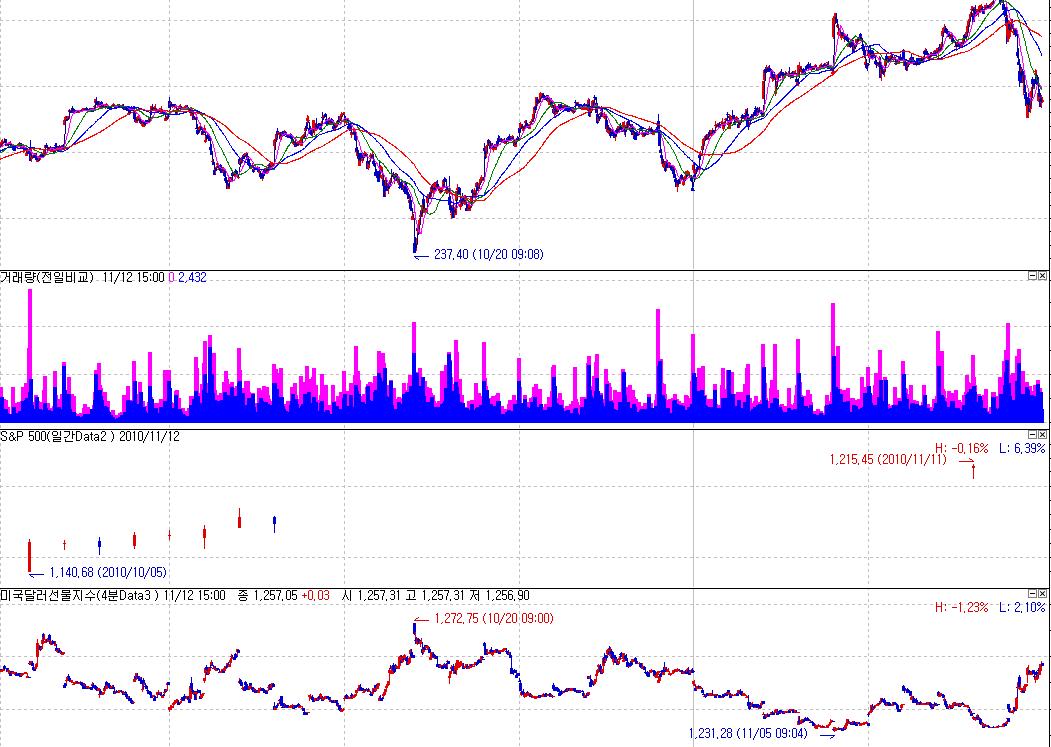Select the 1,272,75 (10/20 09:00) high marker

pos(493,618)
